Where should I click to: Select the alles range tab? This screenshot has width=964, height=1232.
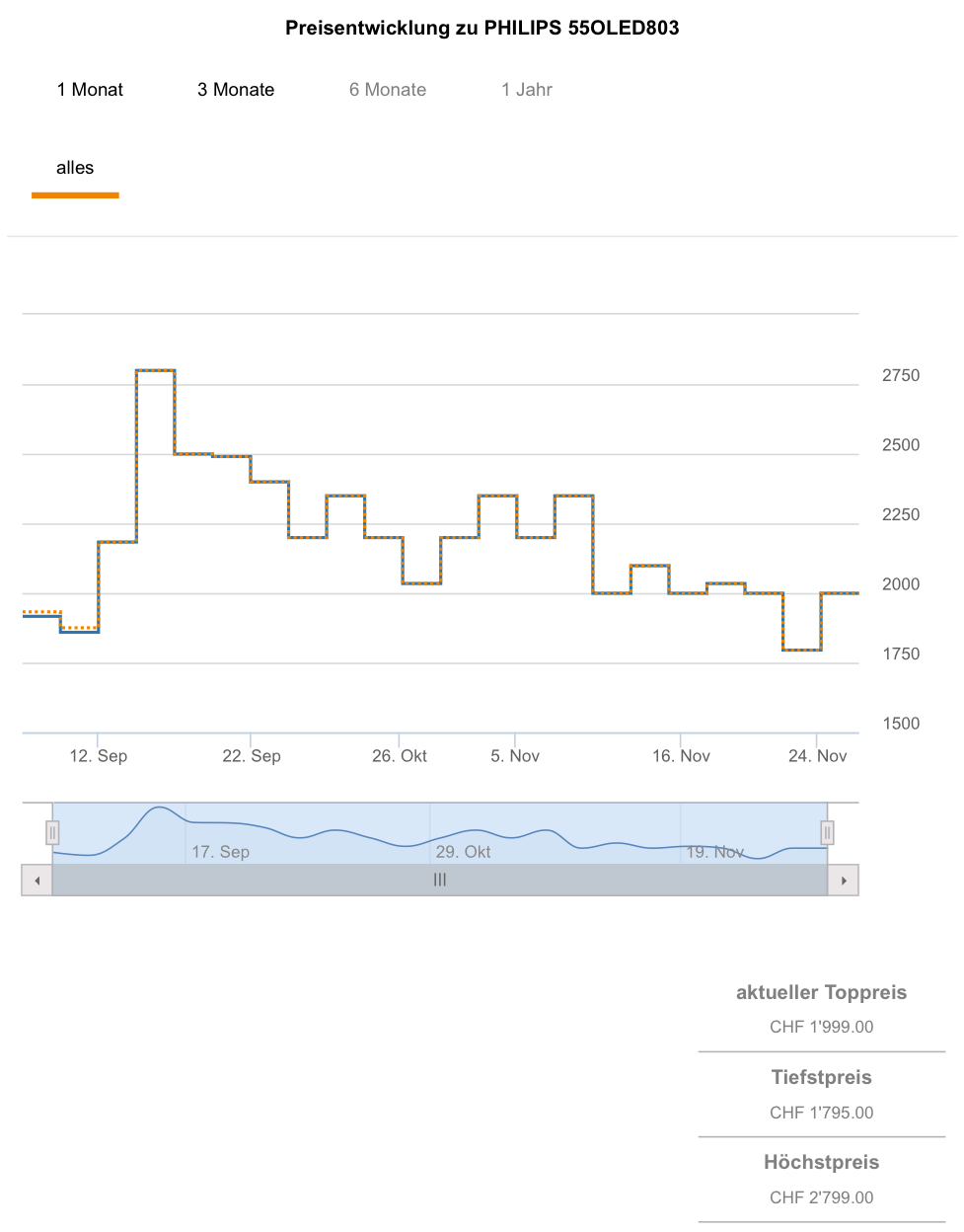[x=75, y=169]
